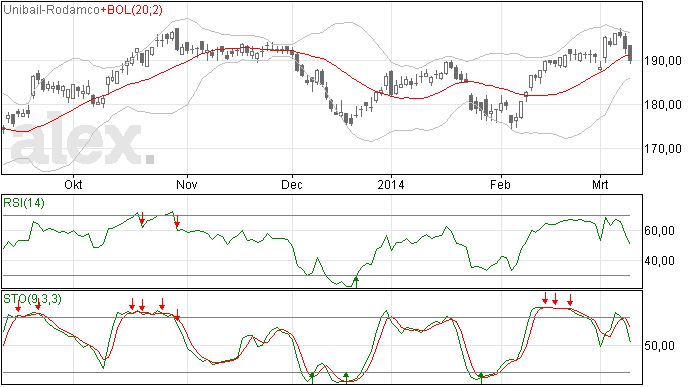Viewport: 690px width, 387px height.
Task: Click the 190,00 price axis value
Action: [x=663, y=61]
